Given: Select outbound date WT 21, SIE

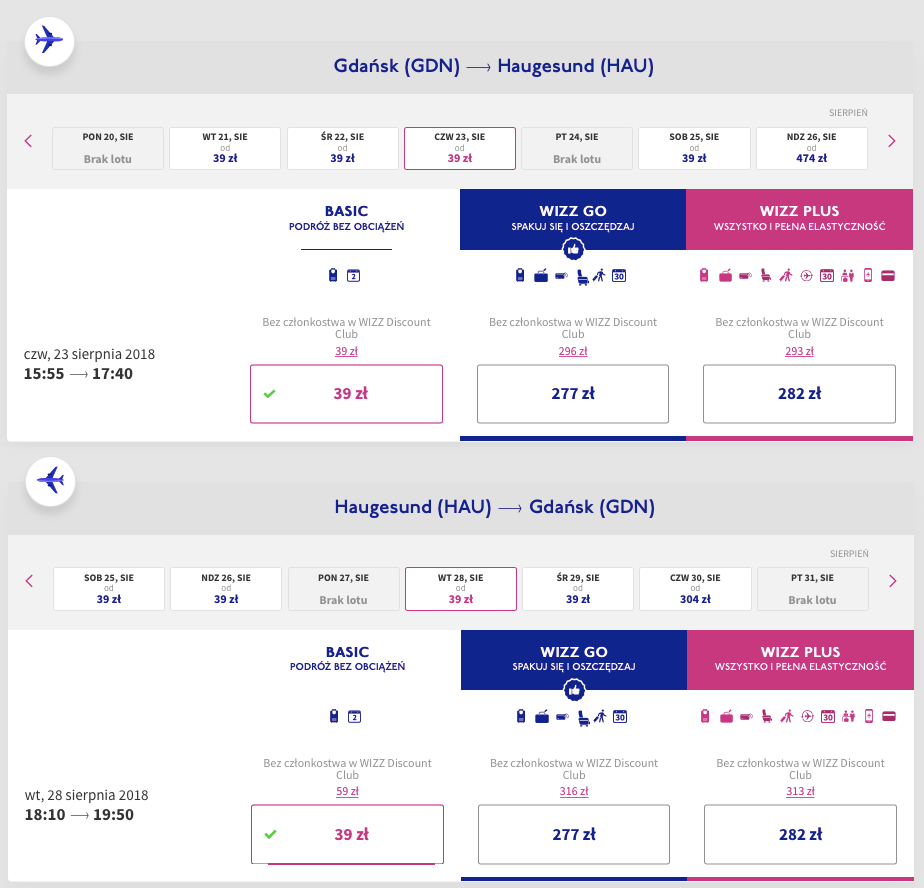Looking at the screenshot, I should tap(225, 148).
